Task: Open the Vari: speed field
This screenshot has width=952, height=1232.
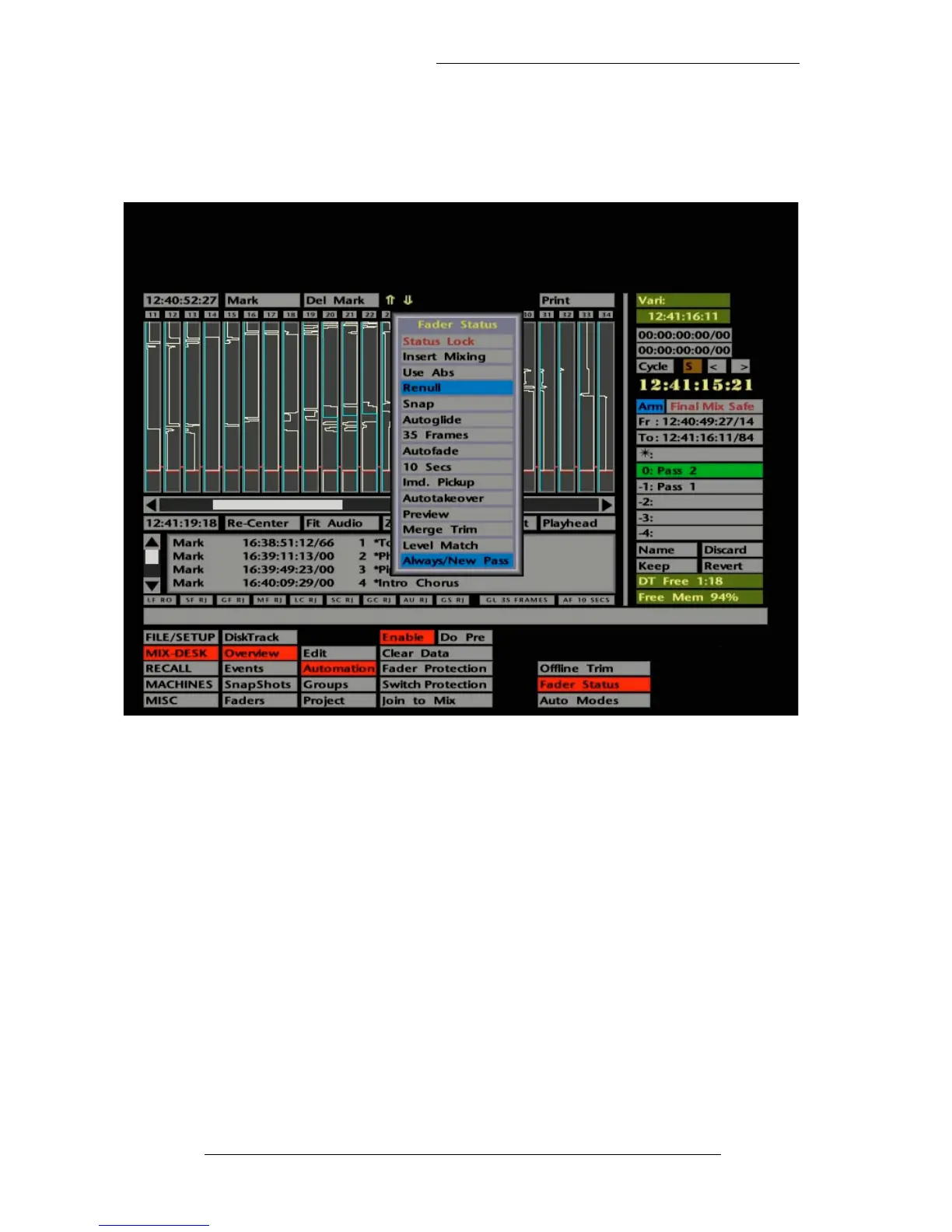Action: click(683, 300)
